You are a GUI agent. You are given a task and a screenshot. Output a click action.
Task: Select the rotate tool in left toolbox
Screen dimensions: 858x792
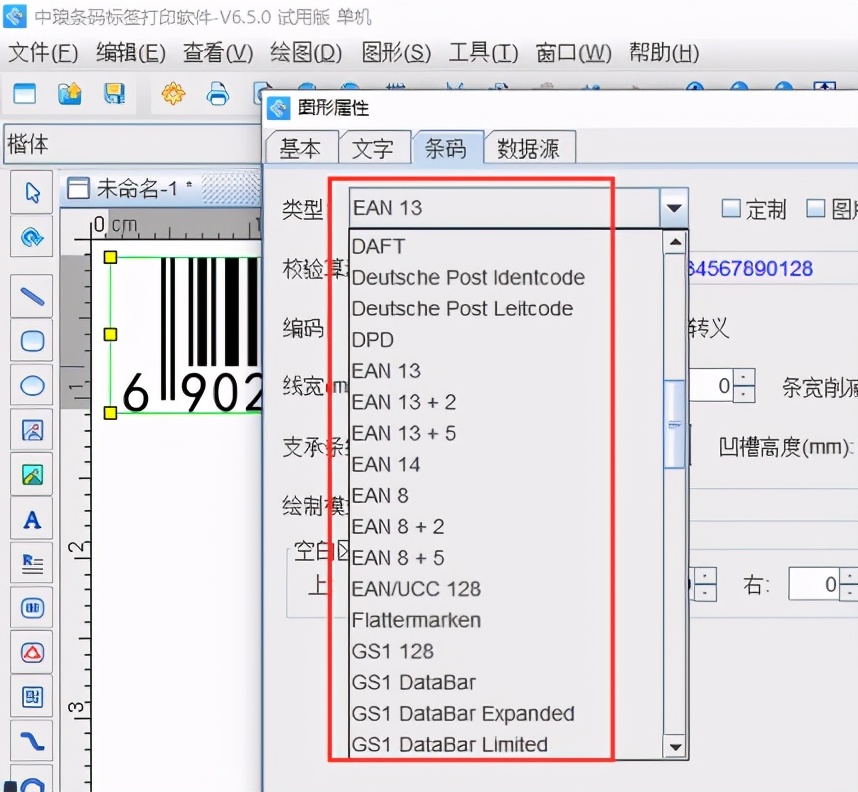[x=32, y=237]
